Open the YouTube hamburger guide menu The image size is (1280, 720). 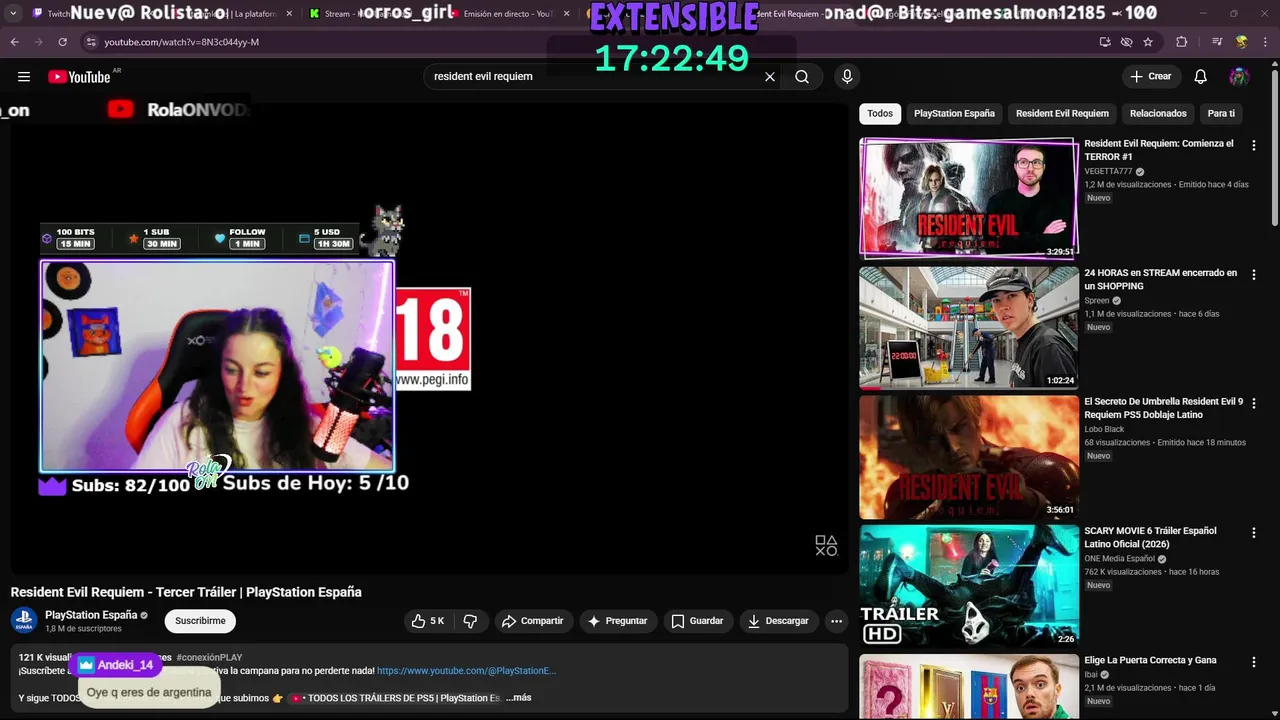pos(24,77)
